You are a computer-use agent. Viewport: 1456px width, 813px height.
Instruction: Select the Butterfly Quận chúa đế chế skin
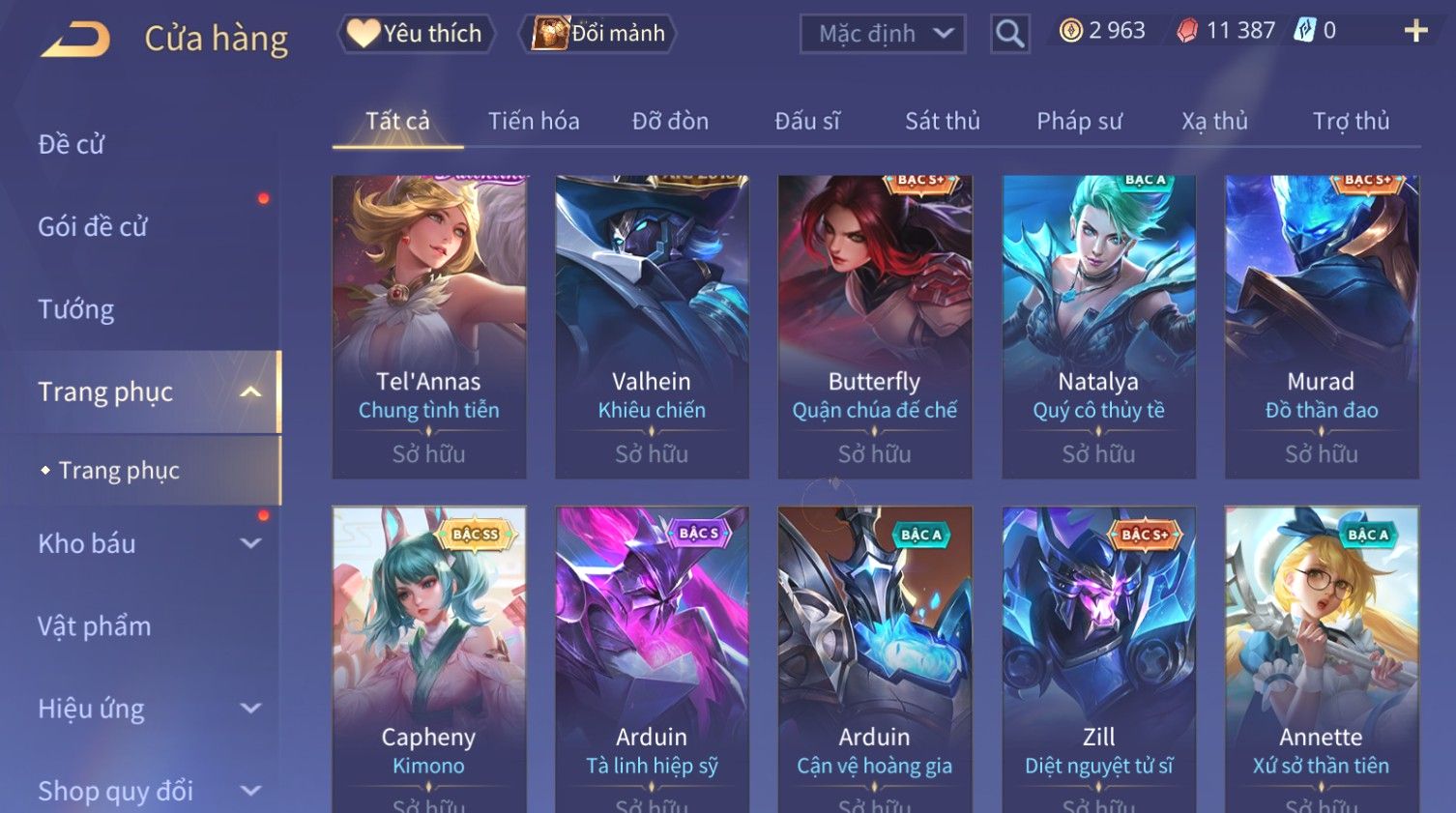click(x=875, y=327)
